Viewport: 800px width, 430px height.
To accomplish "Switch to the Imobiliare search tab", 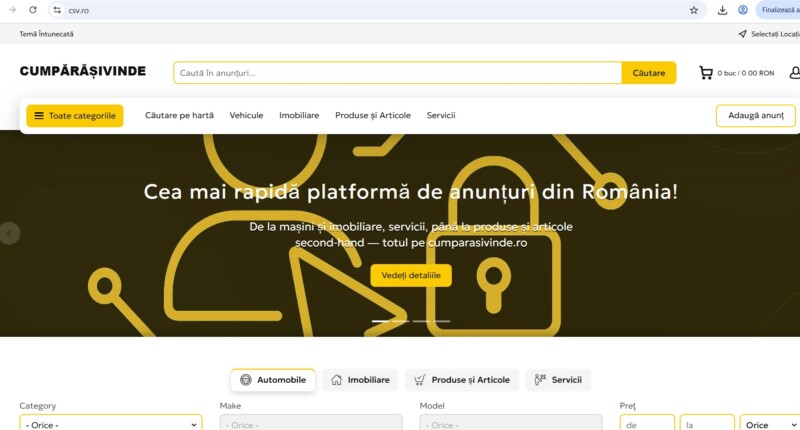I will (360, 380).
